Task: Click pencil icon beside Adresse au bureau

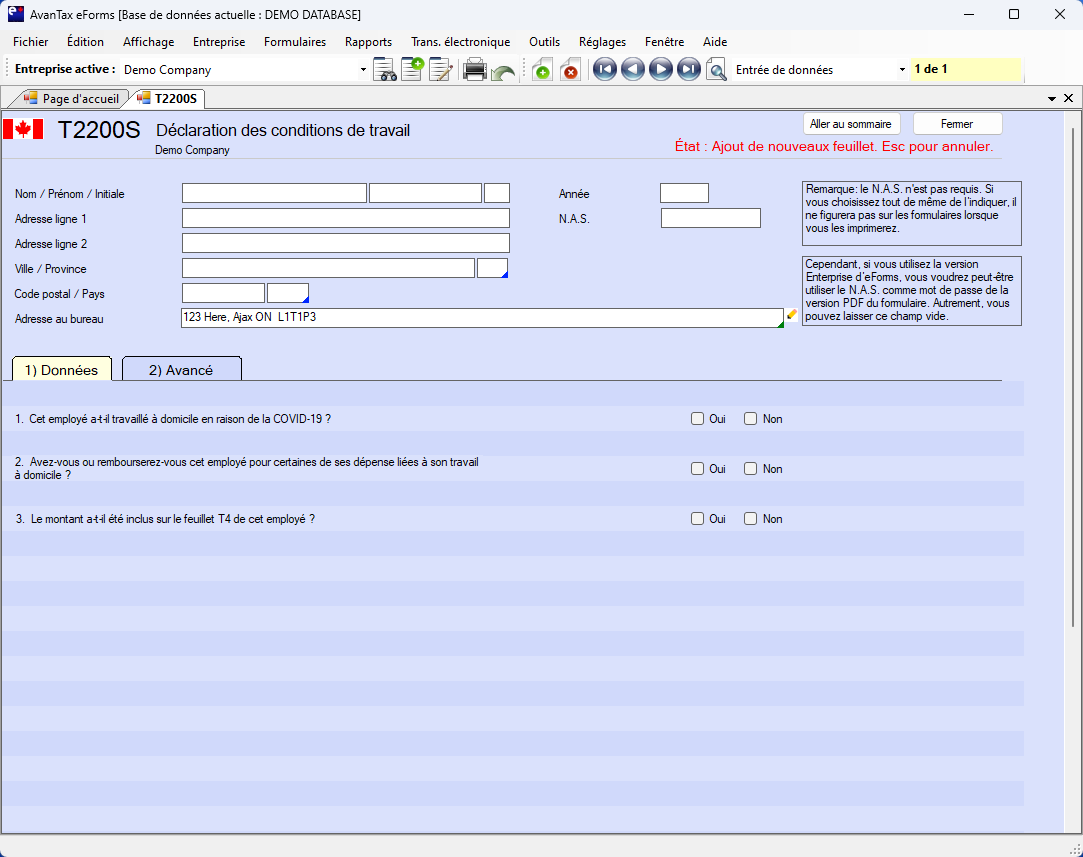Action: point(792,315)
